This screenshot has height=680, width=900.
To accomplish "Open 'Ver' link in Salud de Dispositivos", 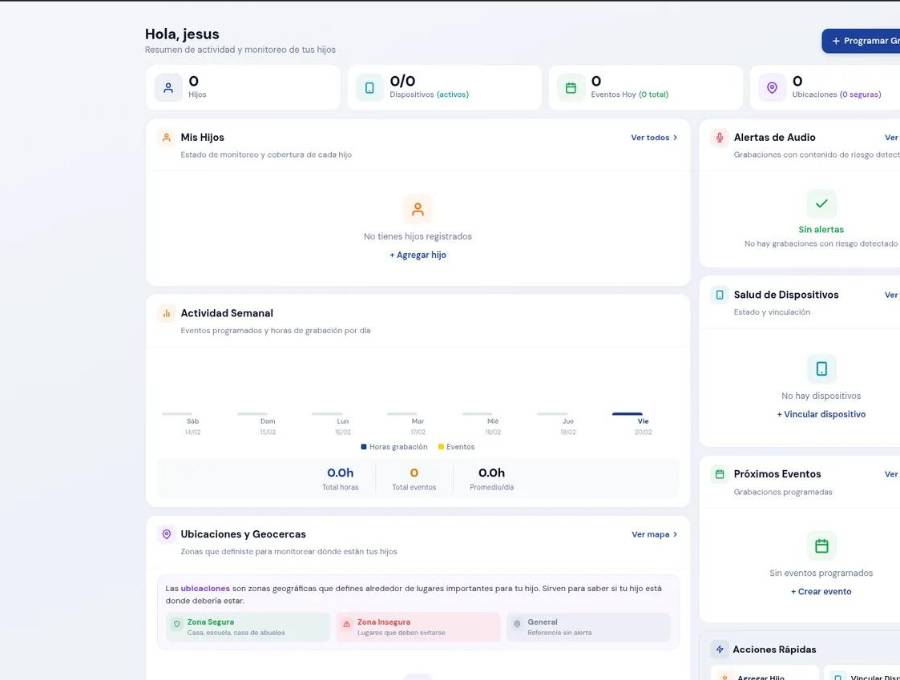I will [891, 295].
